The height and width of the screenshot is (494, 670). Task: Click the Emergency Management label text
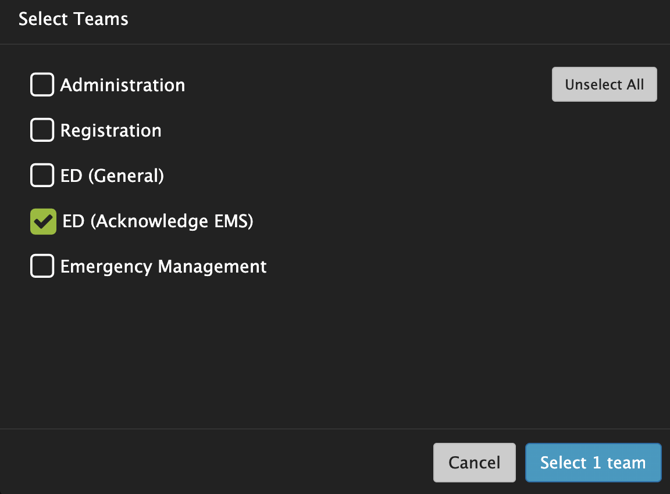coord(163,266)
